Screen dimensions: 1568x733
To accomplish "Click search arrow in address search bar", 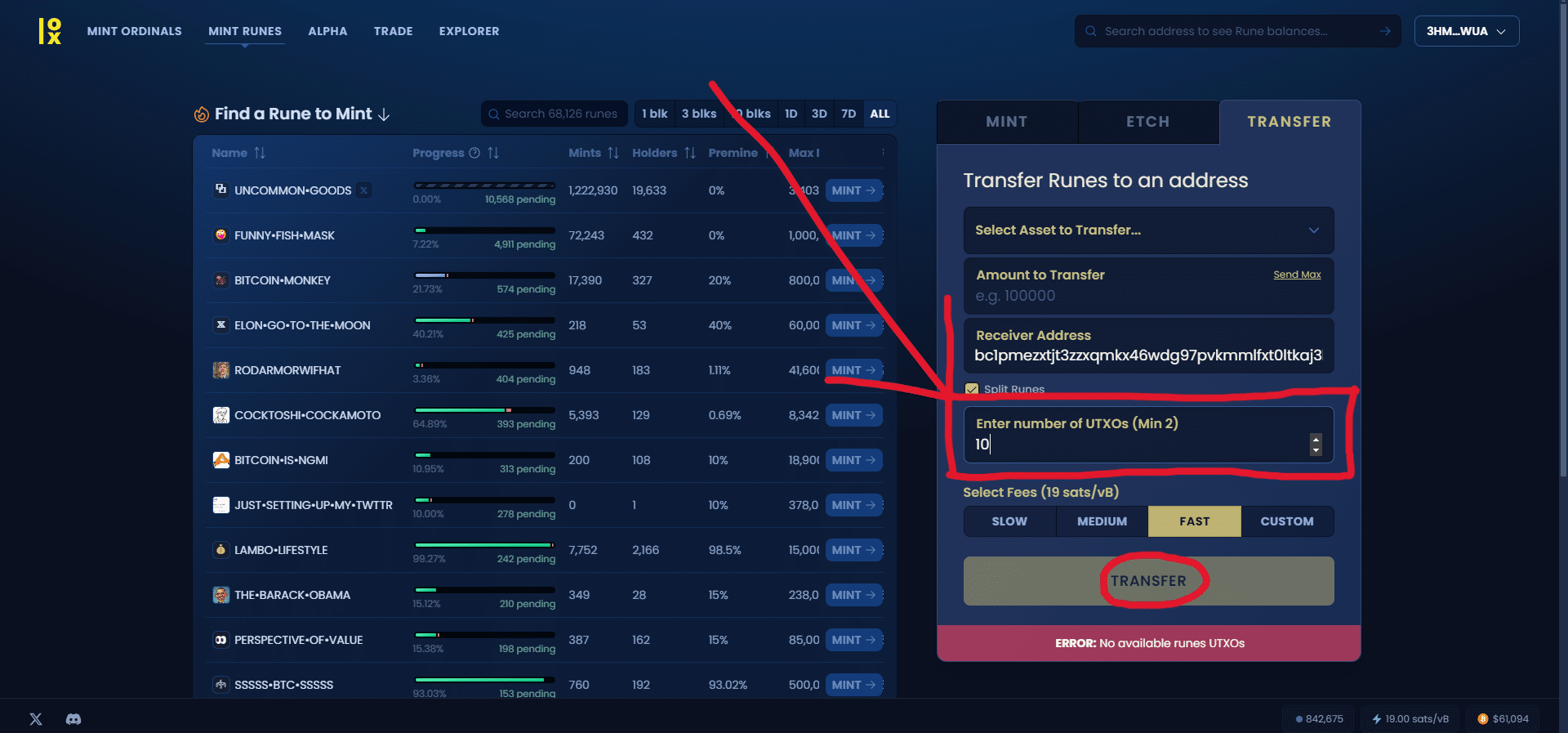I will pyautogui.click(x=1385, y=31).
